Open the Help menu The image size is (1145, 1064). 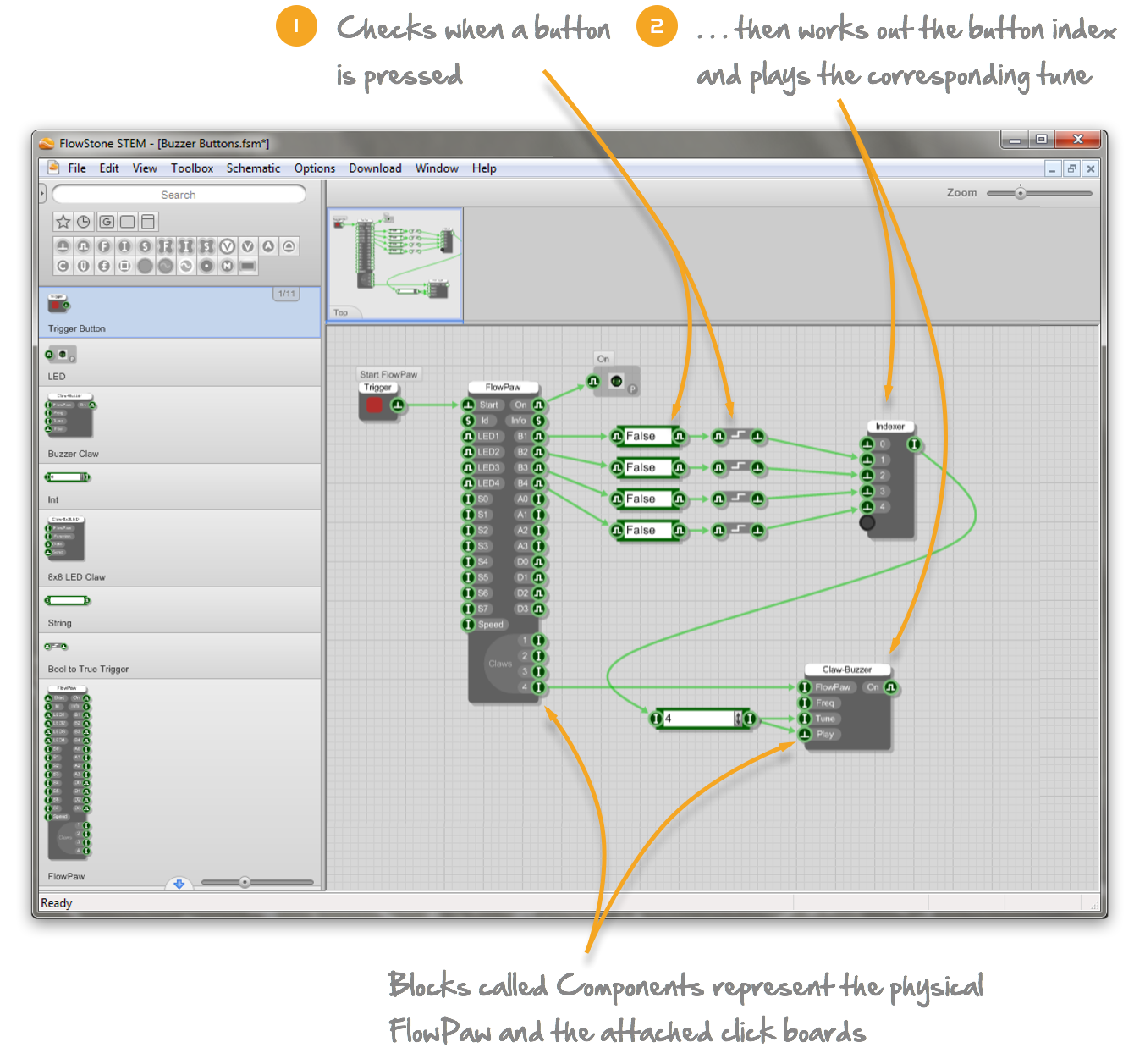coord(484,168)
